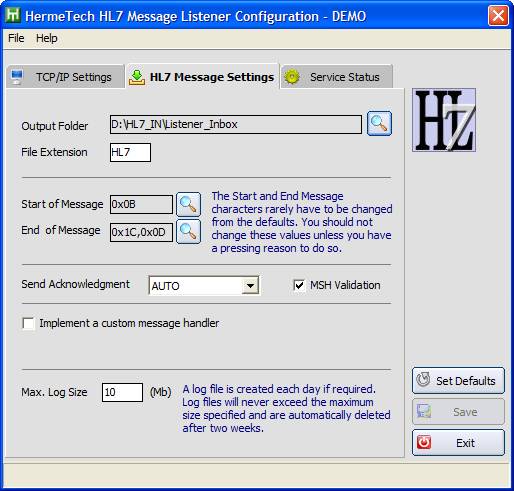Uncheck the MSH Validation checkbox
Screen dimensions: 514x491
299,285
